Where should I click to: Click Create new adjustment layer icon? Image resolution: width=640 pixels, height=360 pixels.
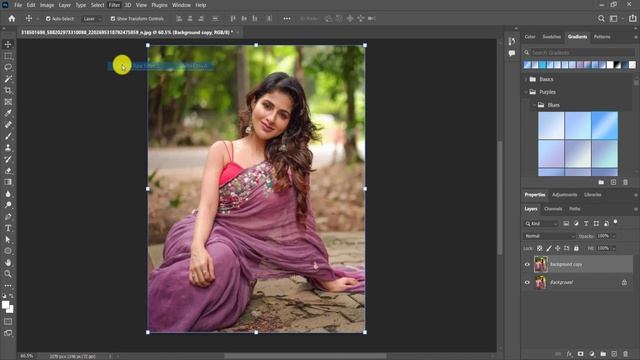(592, 354)
